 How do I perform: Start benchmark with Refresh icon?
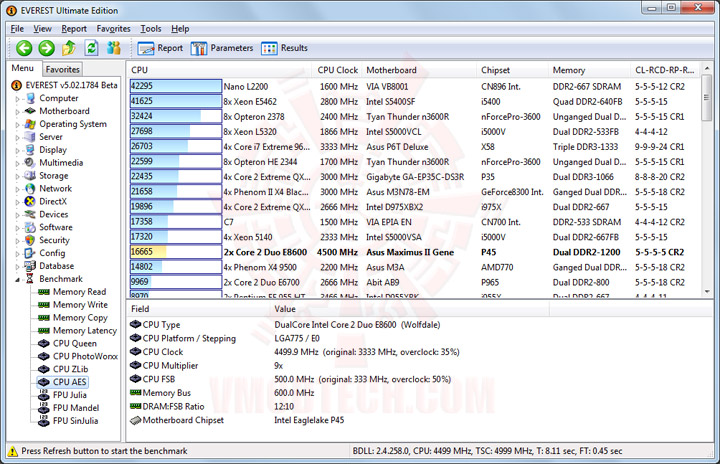[x=92, y=48]
